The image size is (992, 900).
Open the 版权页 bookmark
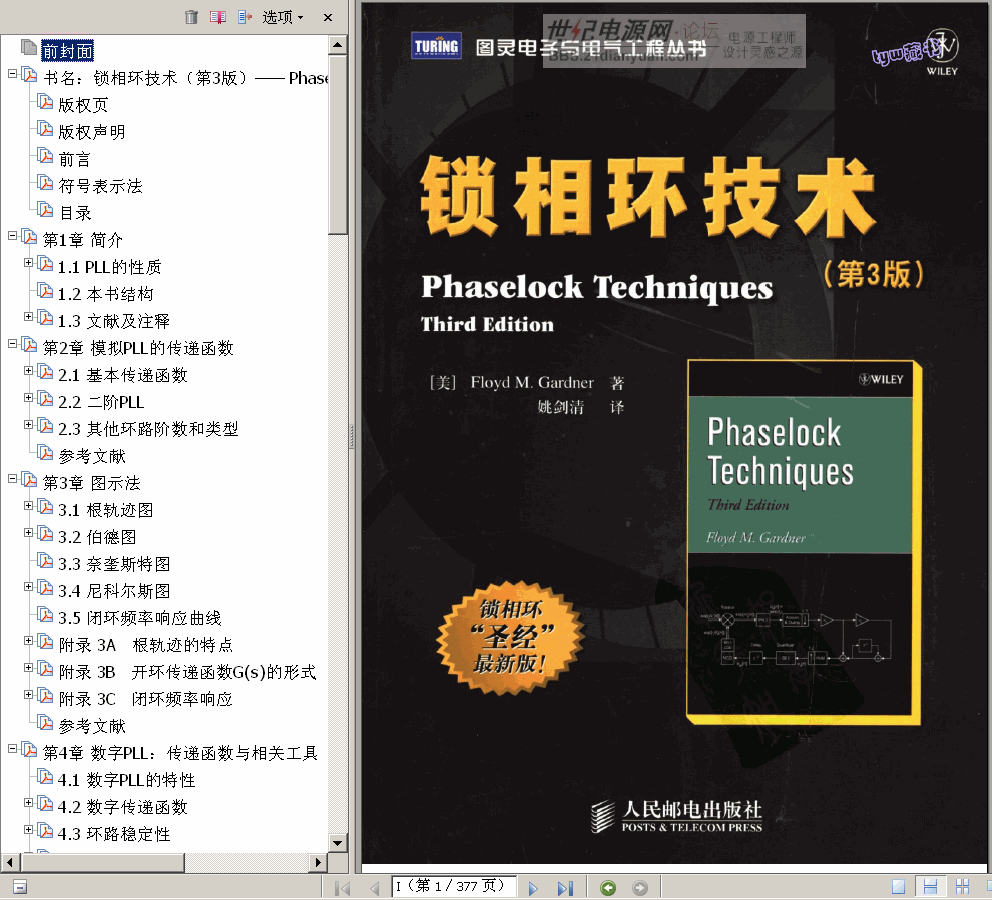(83, 105)
